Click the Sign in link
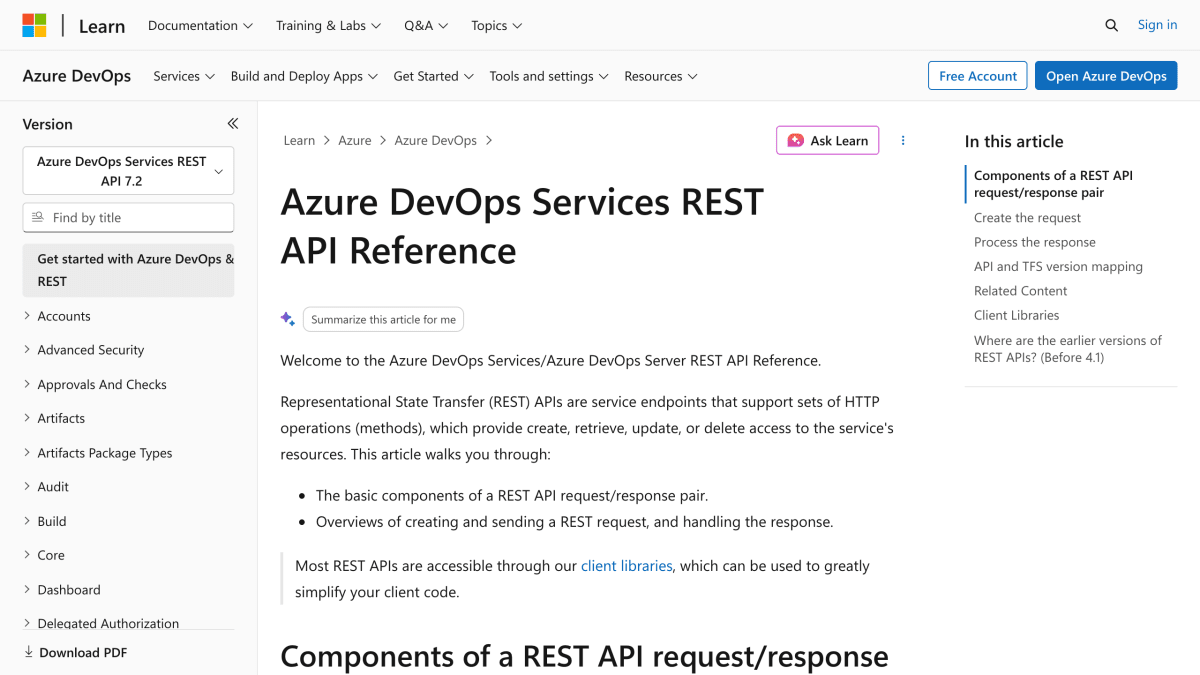1200x675 pixels. [1157, 25]
